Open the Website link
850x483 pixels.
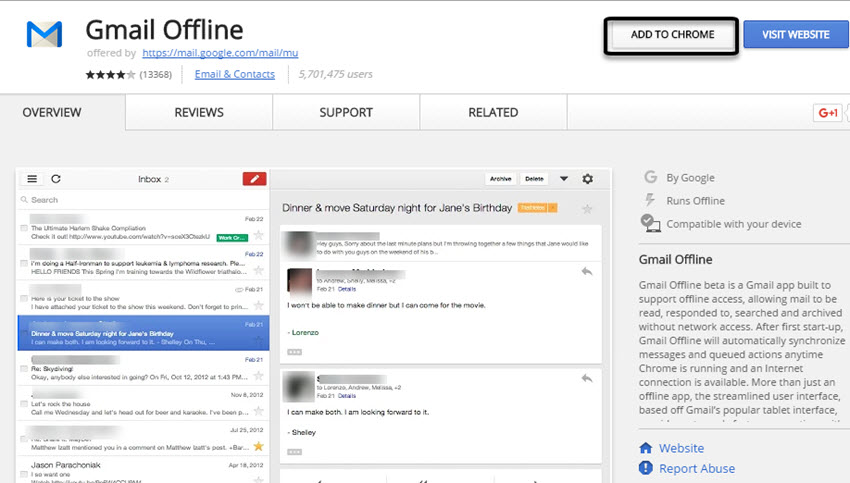[x=681, y=448]
